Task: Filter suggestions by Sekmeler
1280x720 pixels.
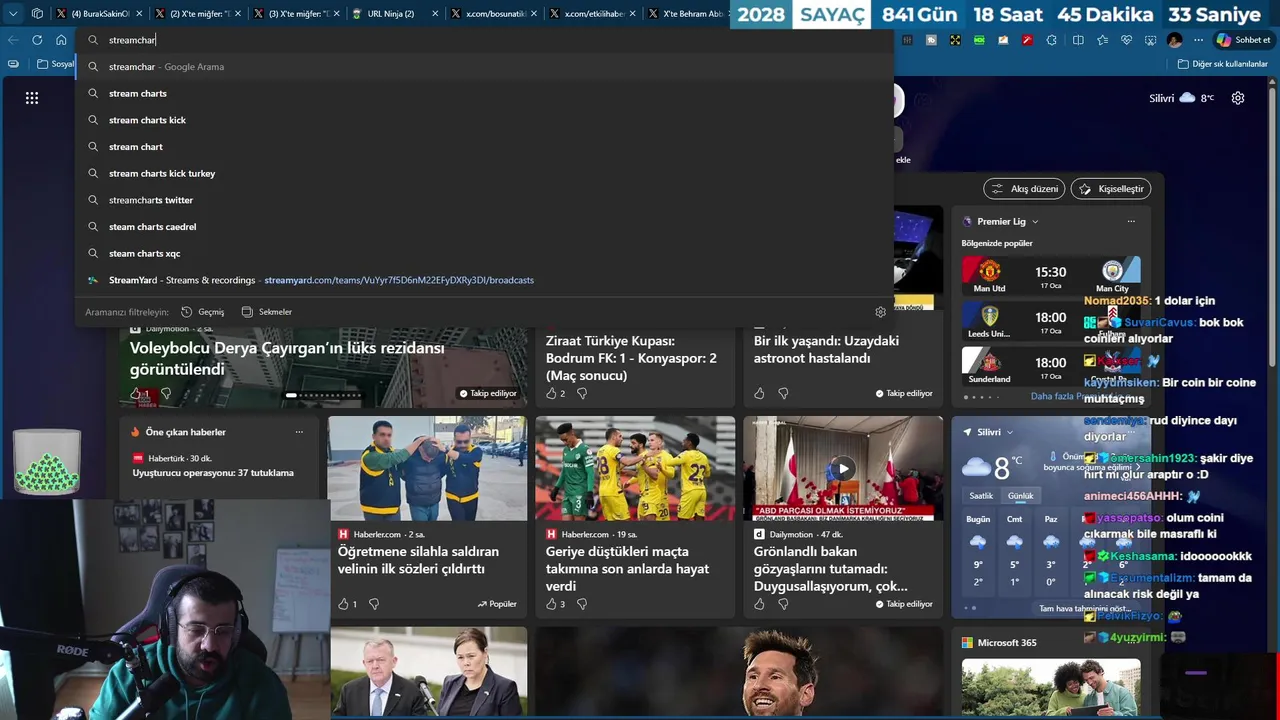Action: pos(267,312)
